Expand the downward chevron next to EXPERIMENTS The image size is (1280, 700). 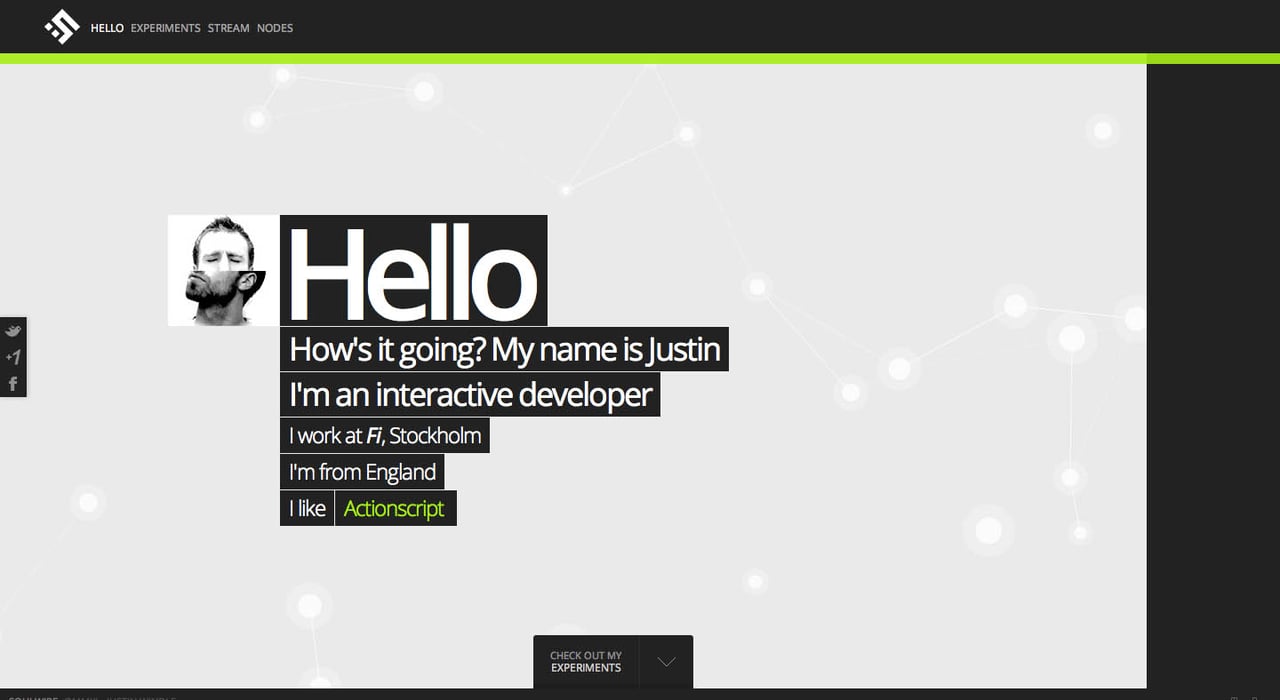coord(665,661)
